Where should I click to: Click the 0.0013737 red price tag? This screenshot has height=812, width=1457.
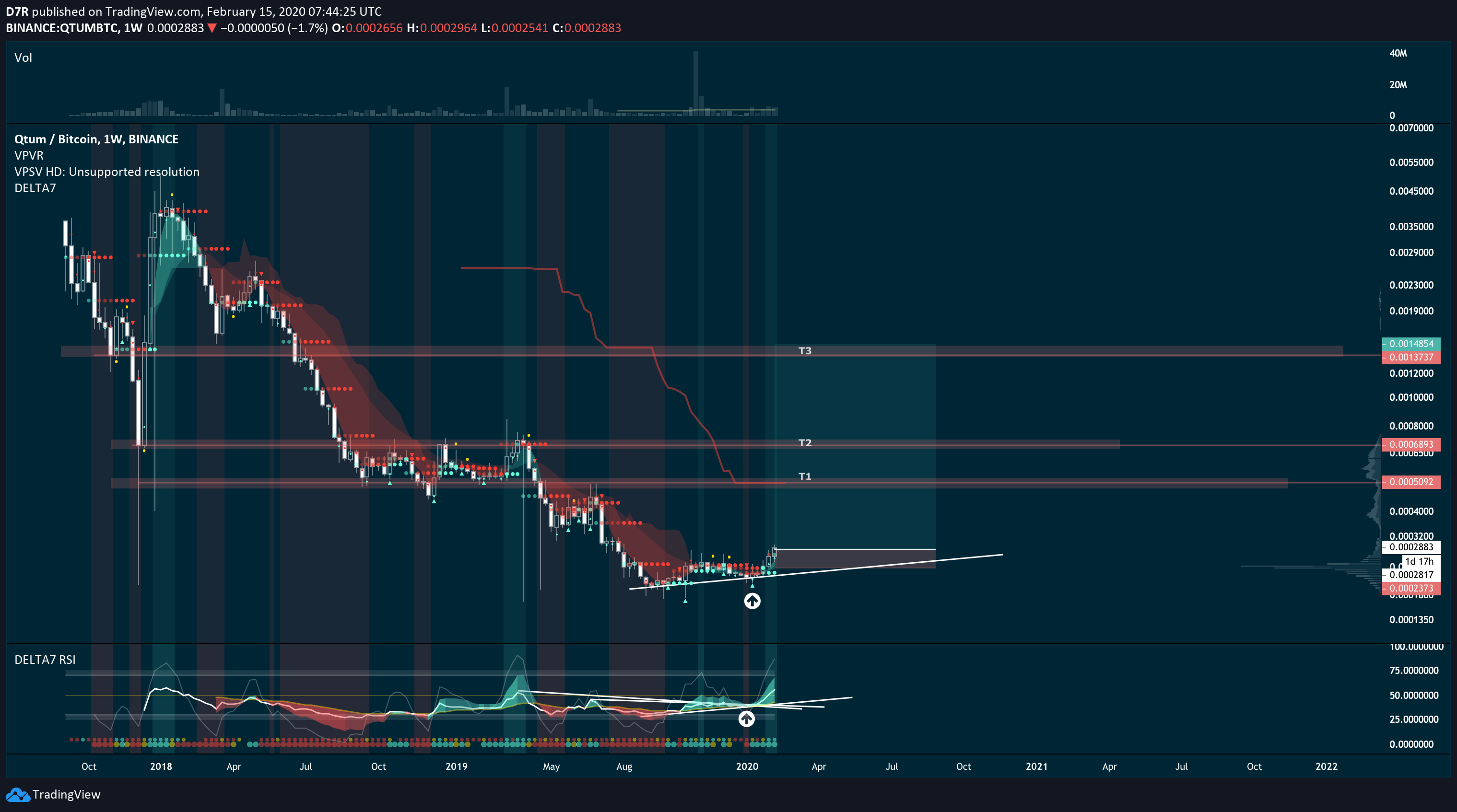click(1410, 358)
